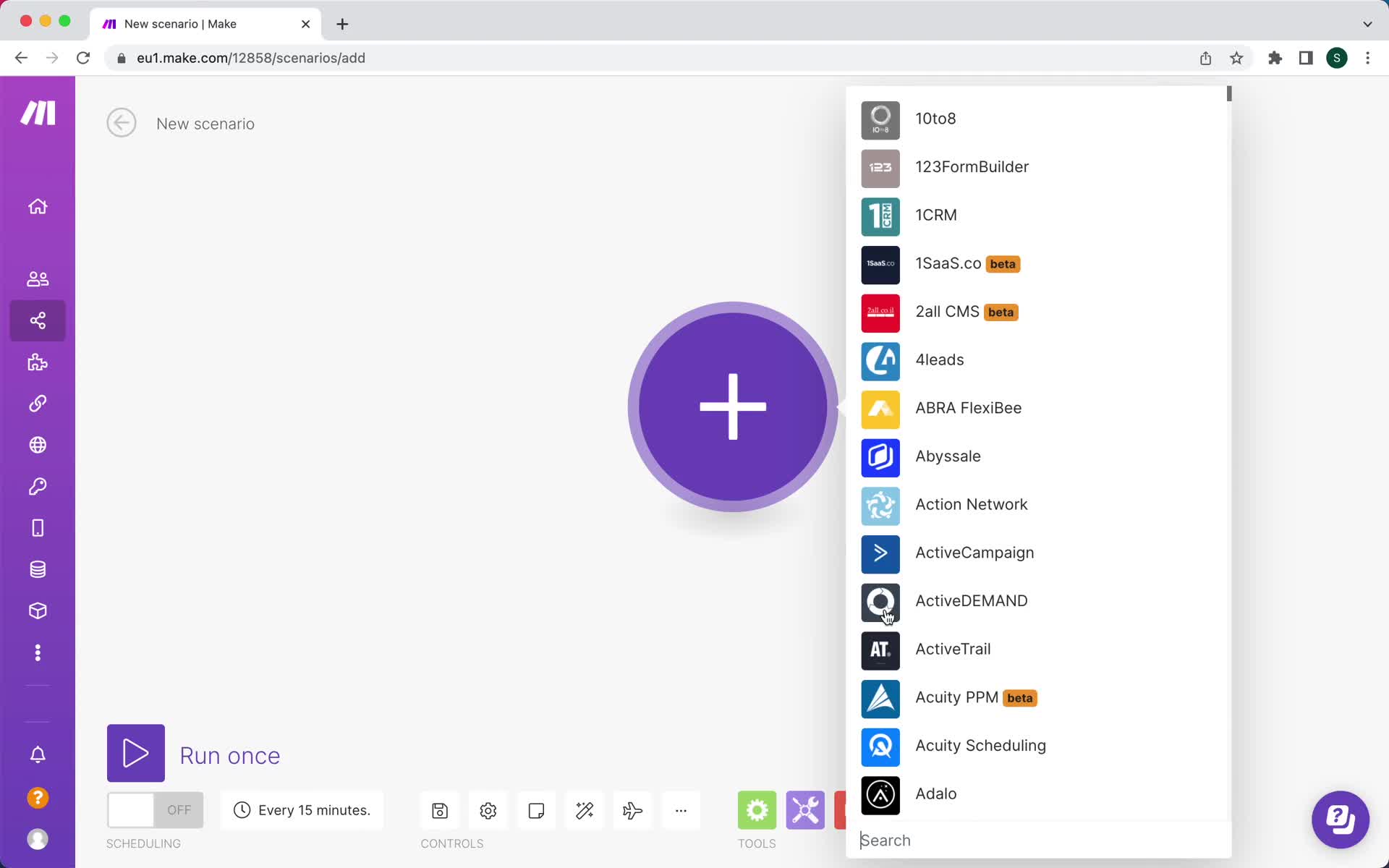Click the app list scrollbar thumb
1389x868 pixels.
(x=1228, y=94)
